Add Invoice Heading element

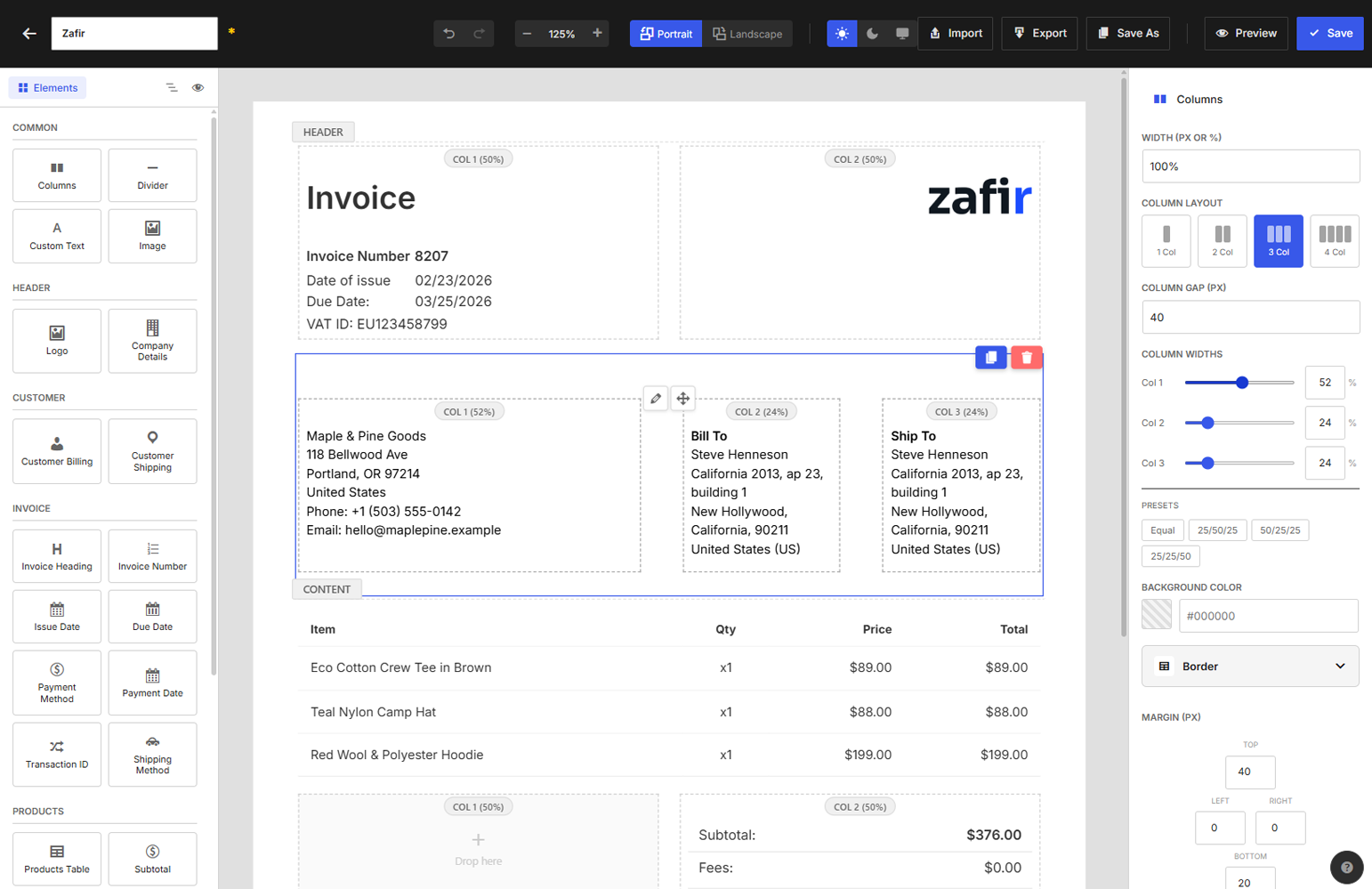(57, 556)
